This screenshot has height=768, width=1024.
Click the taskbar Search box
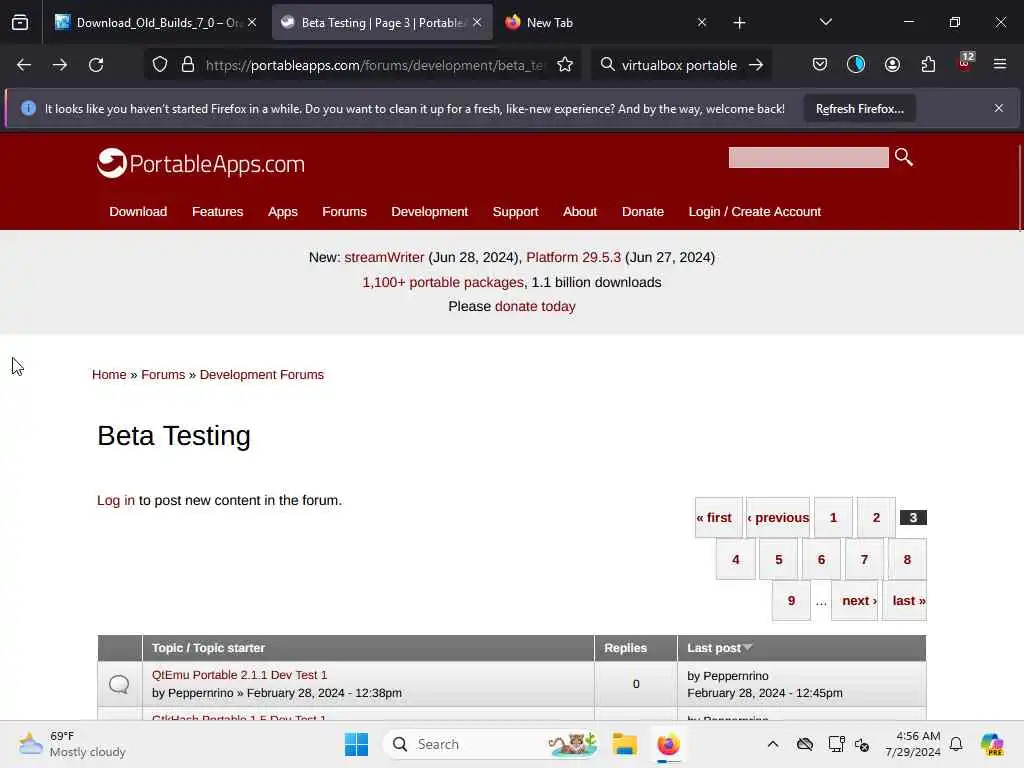(x=492, y=744)
